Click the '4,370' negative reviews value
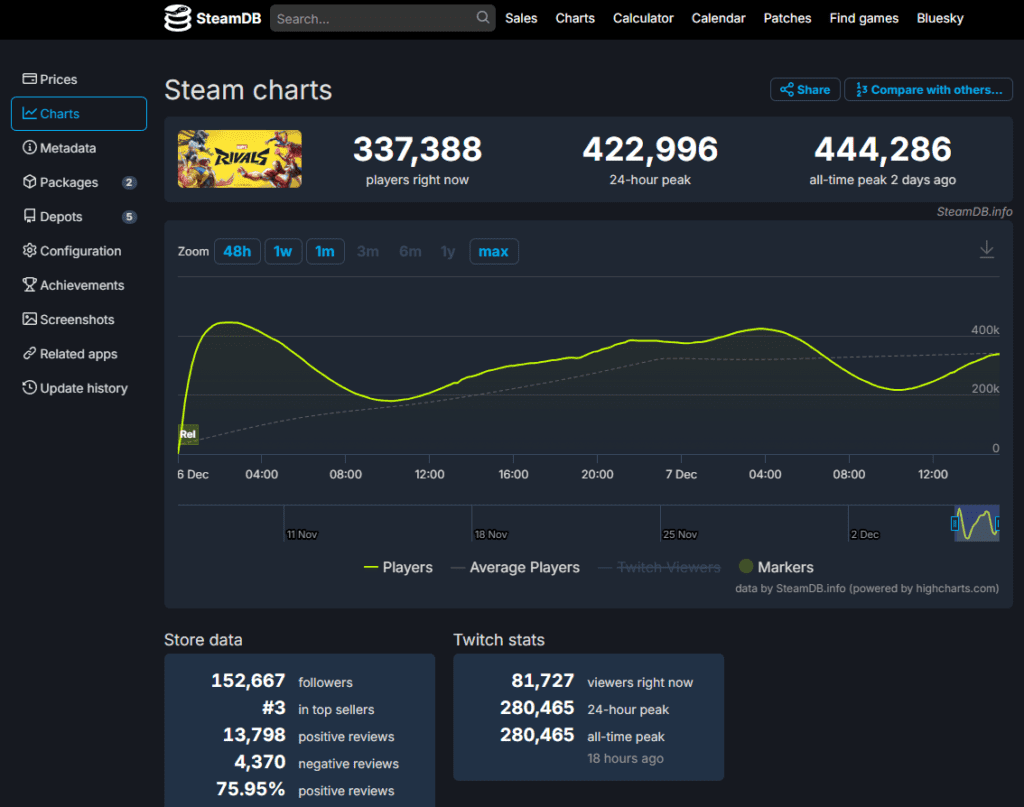Viewport: 1024px width, 807px height. (260, 762)
